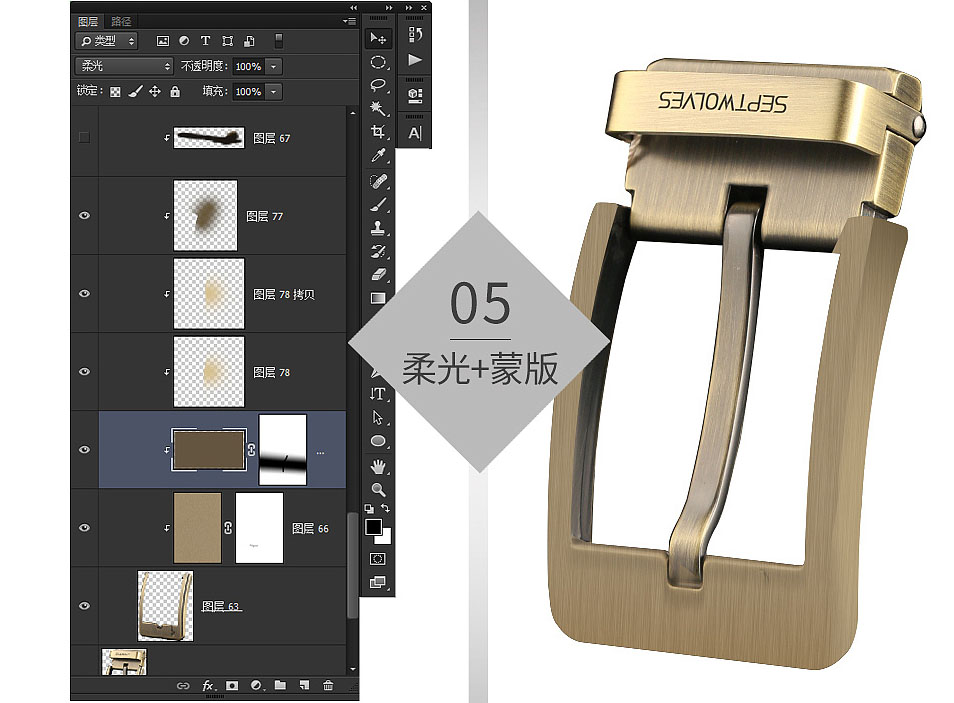Hide layer 图层 66
The width and height of the screenshot is (954, 703).
tap(85, 528)
